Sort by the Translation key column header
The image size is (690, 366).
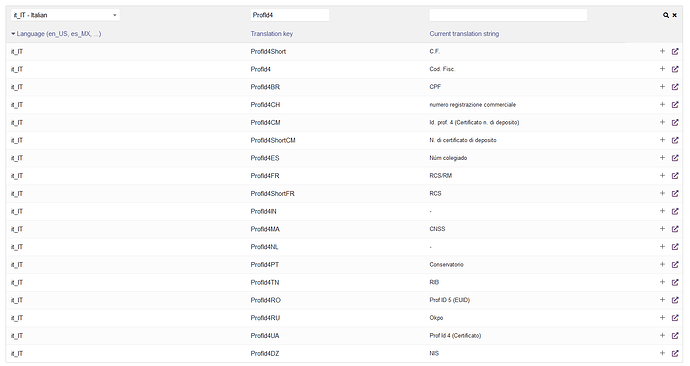[x=272, y=33]
